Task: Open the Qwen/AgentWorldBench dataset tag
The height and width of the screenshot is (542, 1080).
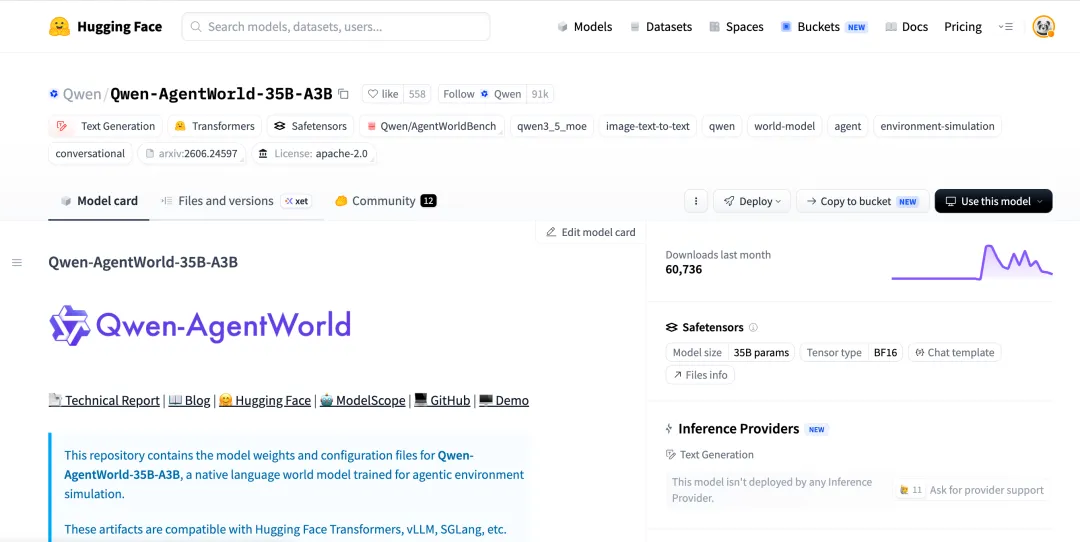Action: 432,126
